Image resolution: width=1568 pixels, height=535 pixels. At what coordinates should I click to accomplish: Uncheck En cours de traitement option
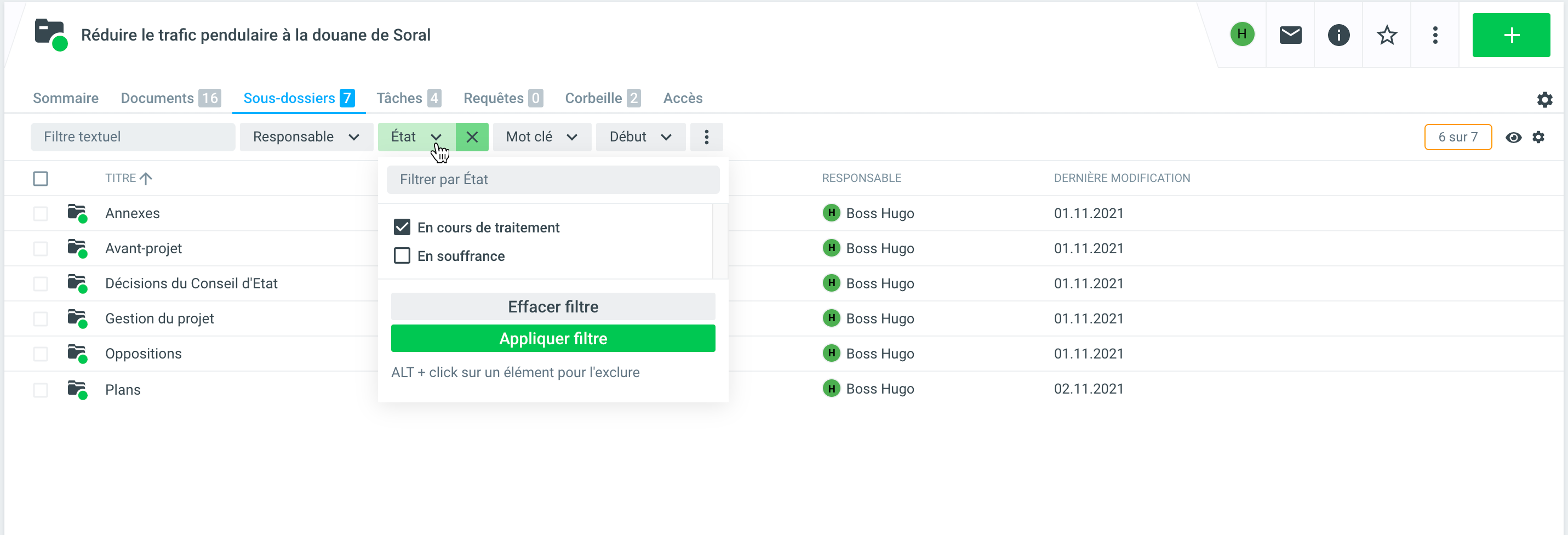(x=402, y=227)
